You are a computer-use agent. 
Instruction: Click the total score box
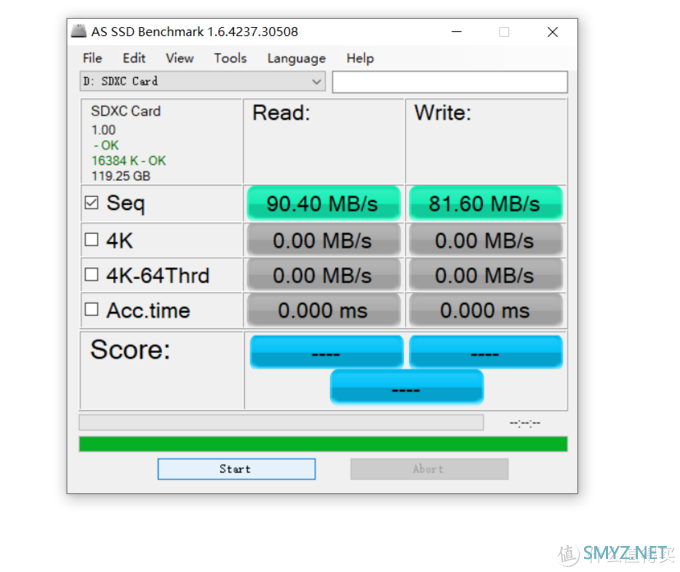click(x=407, y=387)
